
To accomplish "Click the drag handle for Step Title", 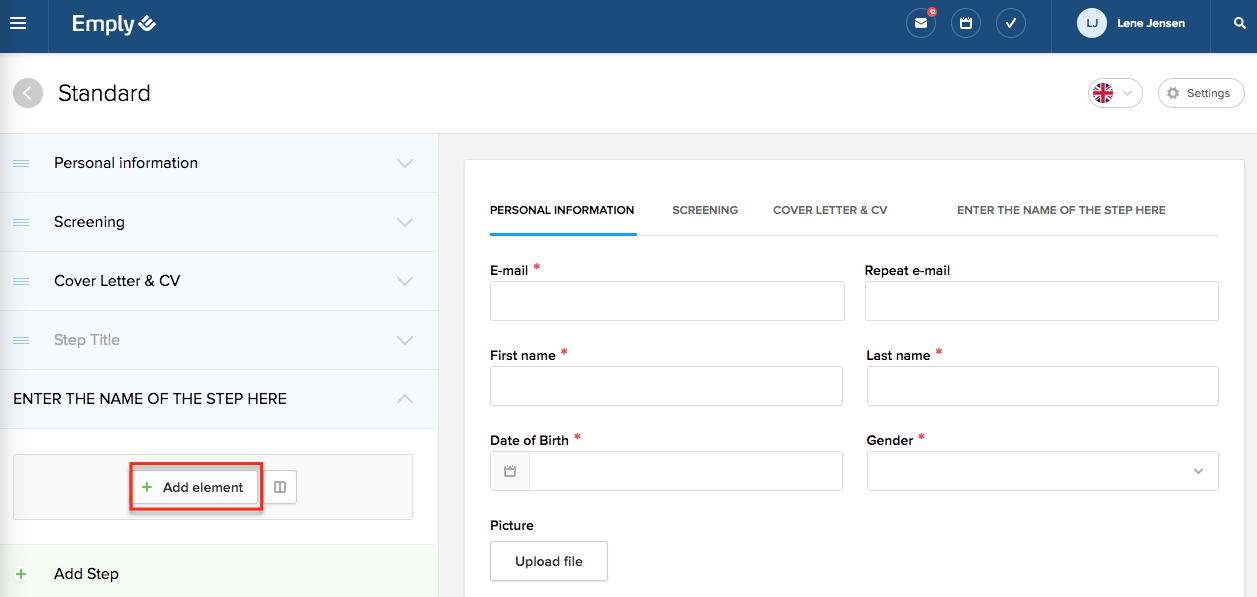I will [x=21, y=340].
